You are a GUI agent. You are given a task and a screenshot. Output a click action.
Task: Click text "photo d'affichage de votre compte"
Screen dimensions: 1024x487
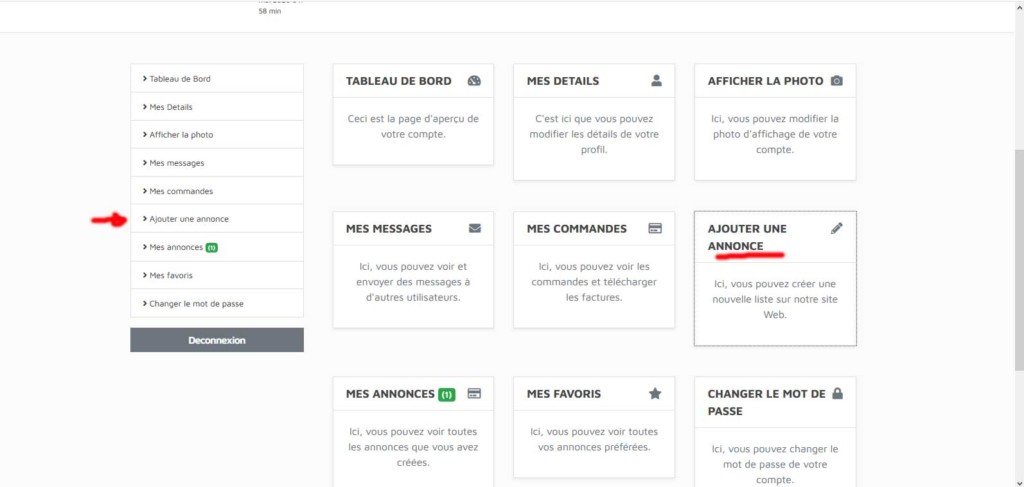pos(775,142)
